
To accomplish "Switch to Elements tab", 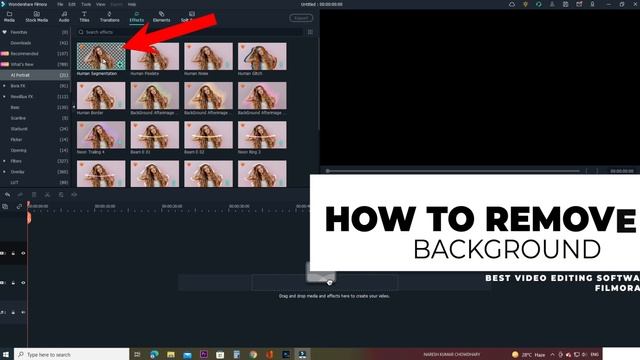I will pyautogui.click(x=161, y=17).
